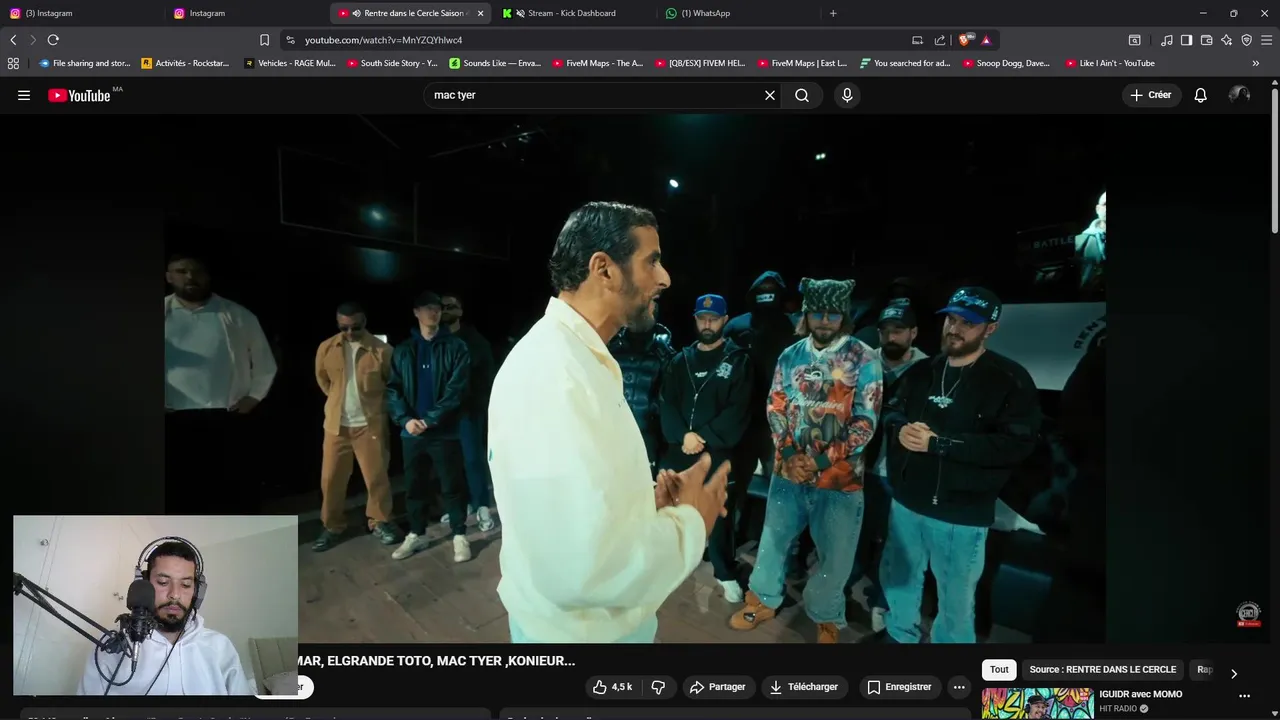1280x720 pixels.
Task: Open the Brave Wallet icon
Action: pyautogui.click(x=1206, y=40)
